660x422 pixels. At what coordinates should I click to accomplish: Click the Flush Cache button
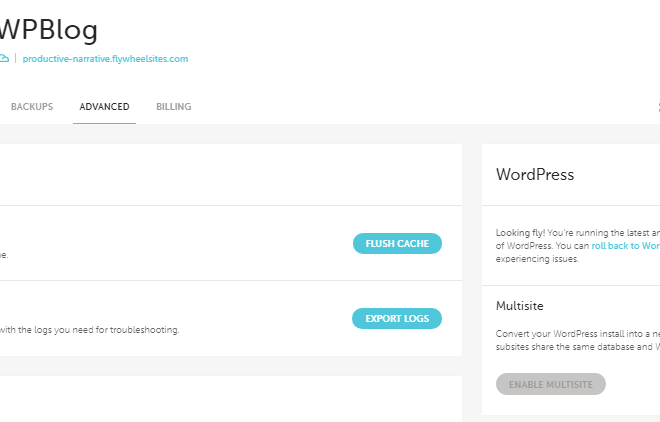pos(397,244)
